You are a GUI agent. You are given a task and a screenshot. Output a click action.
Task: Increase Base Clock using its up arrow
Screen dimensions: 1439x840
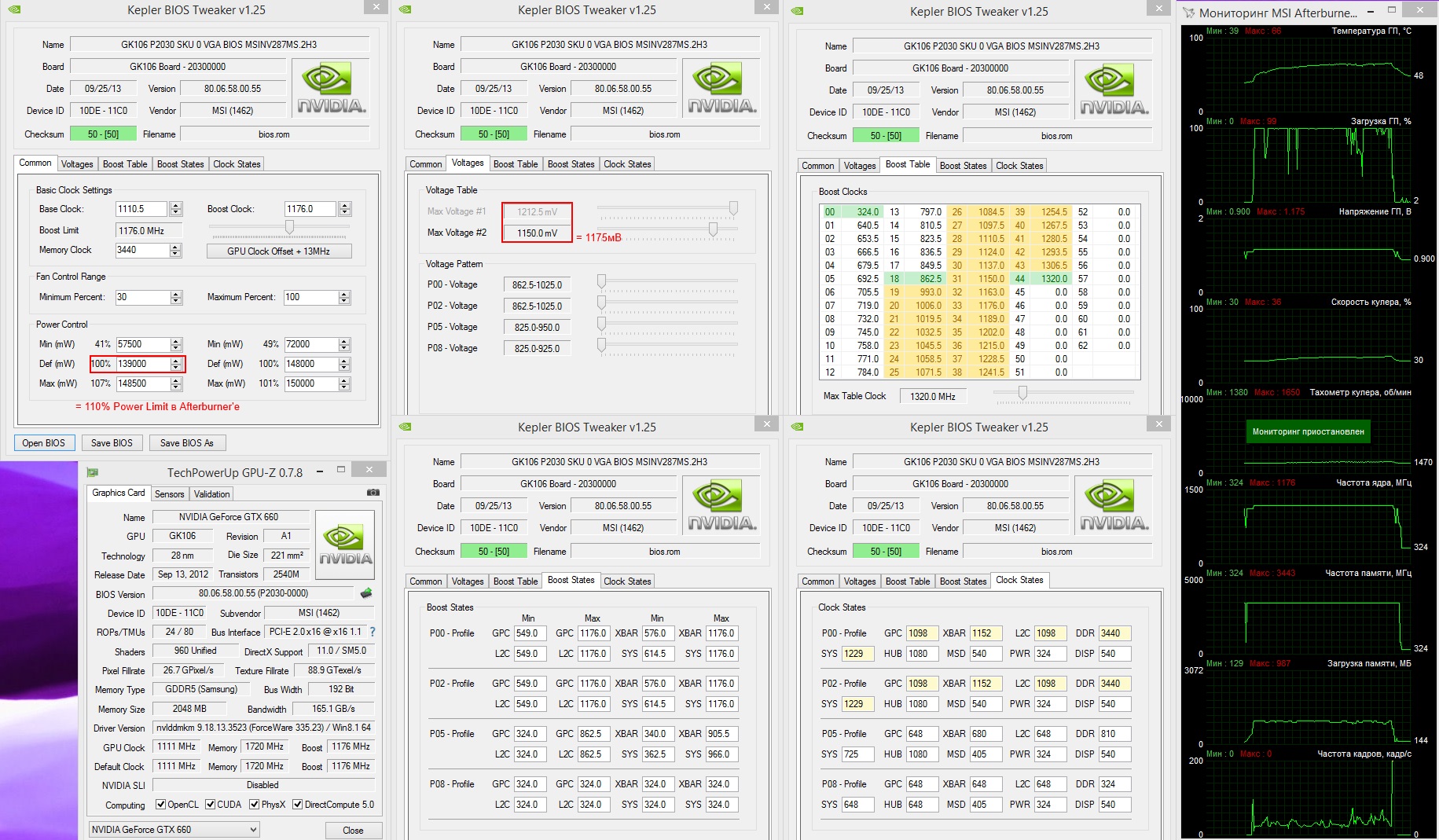click(x=176, y=206)
